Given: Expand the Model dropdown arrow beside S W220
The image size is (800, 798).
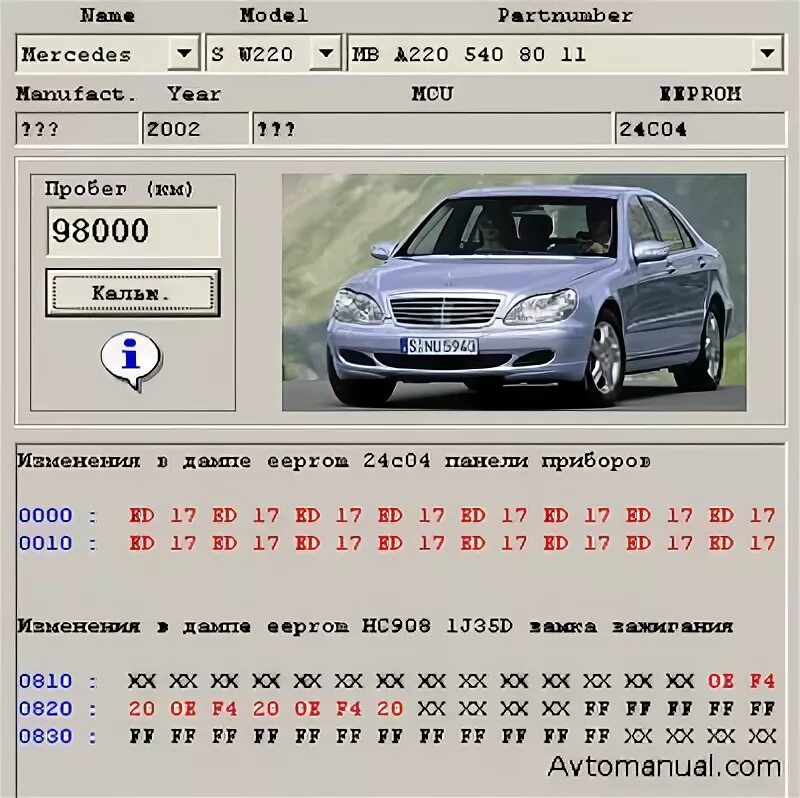Looking at the screenshot, I should (326, 53).
